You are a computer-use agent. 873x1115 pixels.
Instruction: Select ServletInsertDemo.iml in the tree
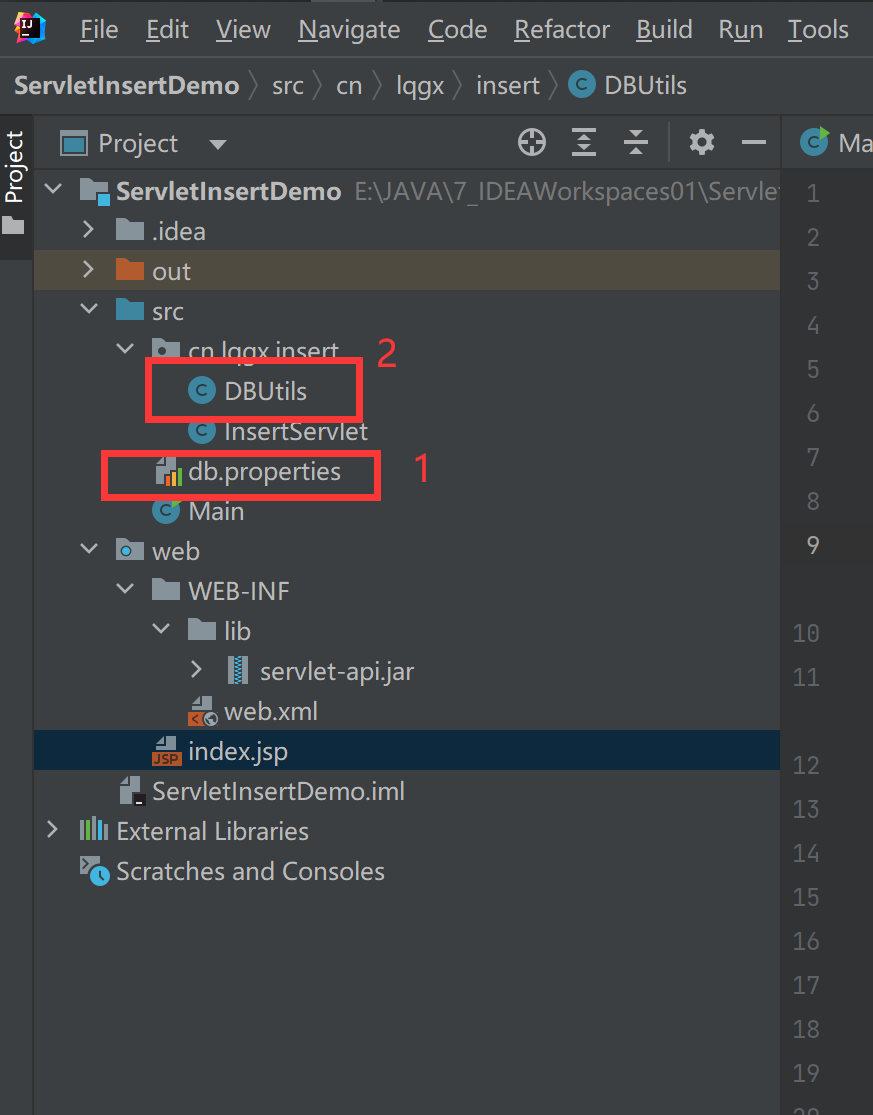coord(278,791)
